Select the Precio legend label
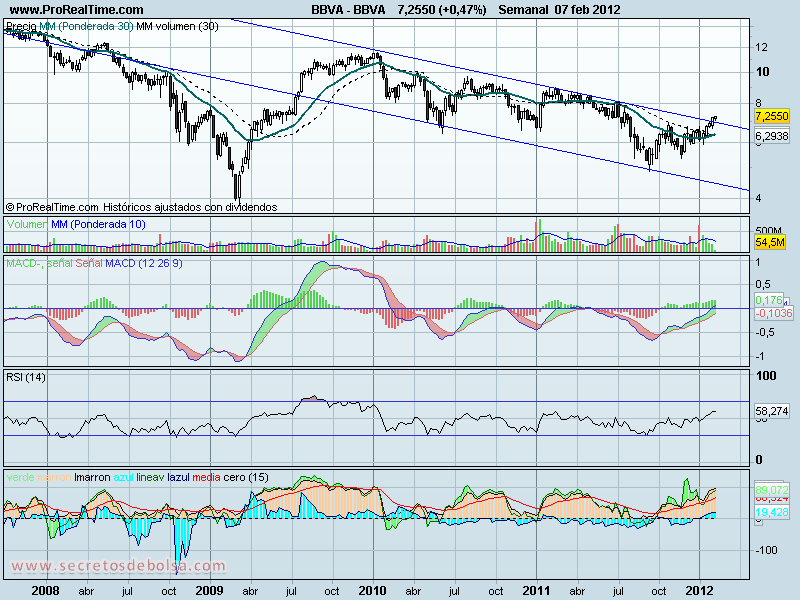 pyautogui.click(x=21, y=26)
